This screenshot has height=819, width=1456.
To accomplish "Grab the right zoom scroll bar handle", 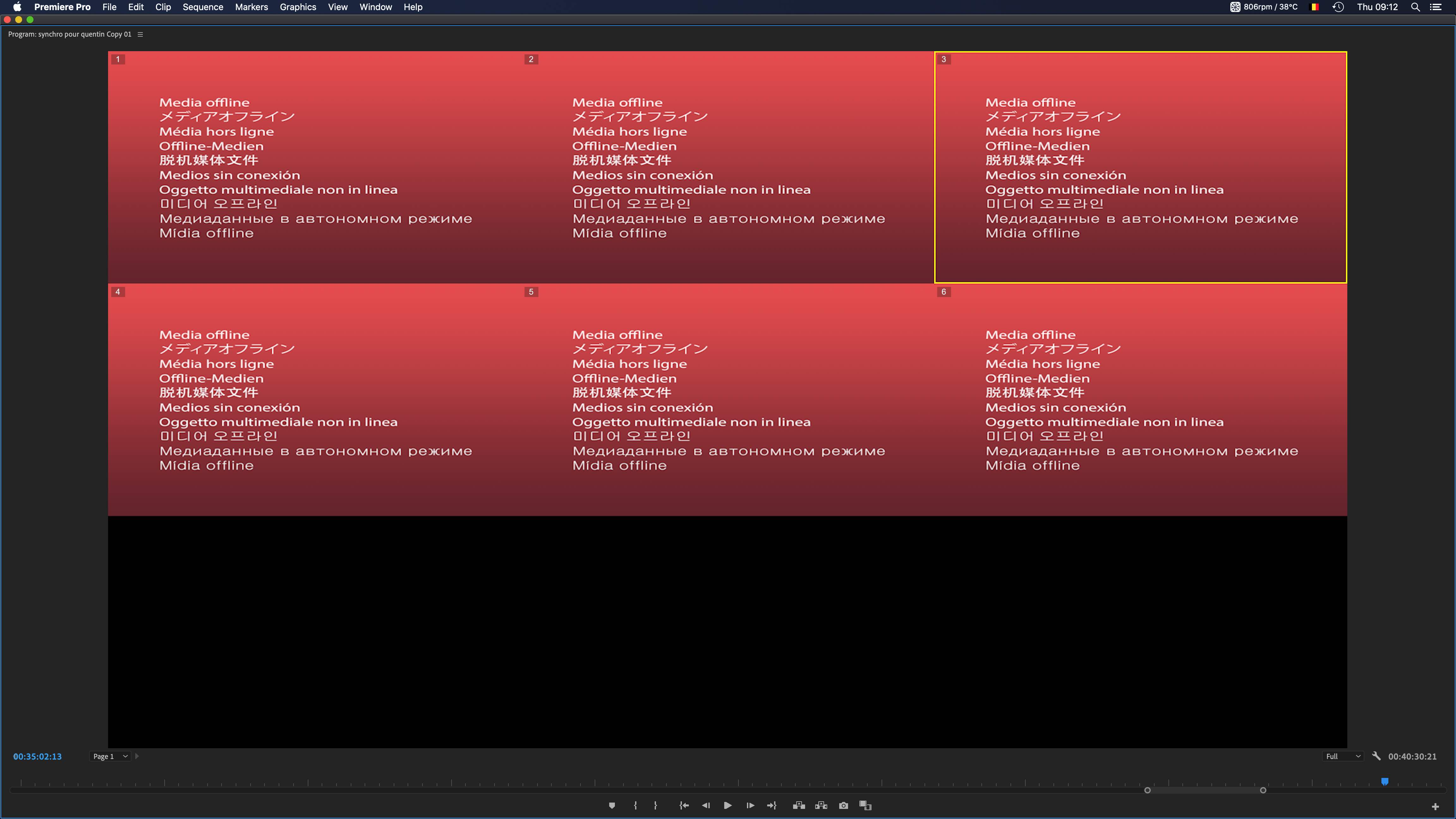I will (x=1263, y=790).
